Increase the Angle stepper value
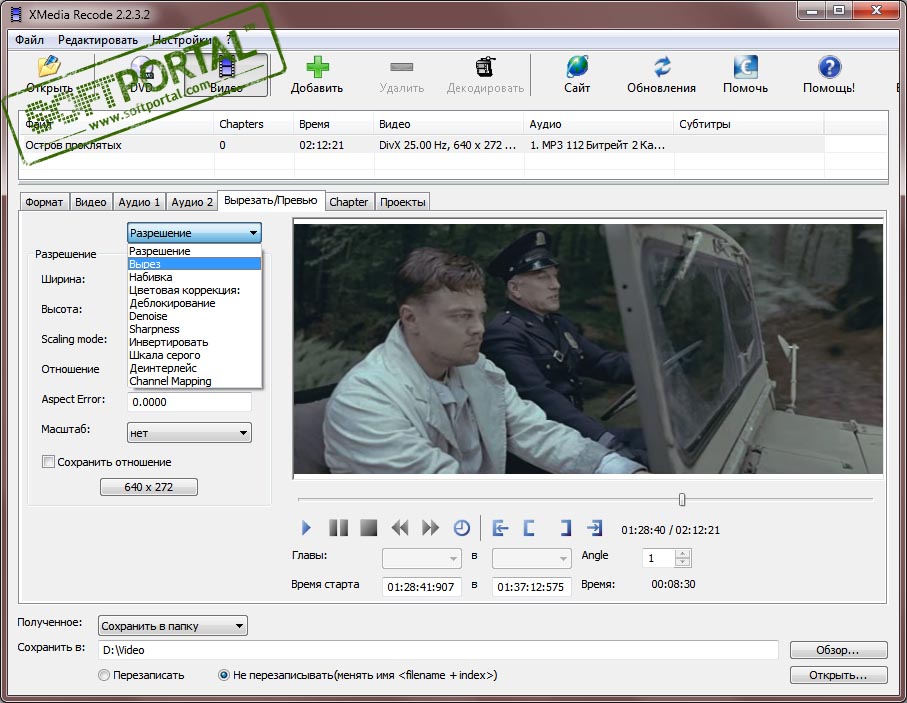Viewport: 907px width, 703px height. coord(683,554)
